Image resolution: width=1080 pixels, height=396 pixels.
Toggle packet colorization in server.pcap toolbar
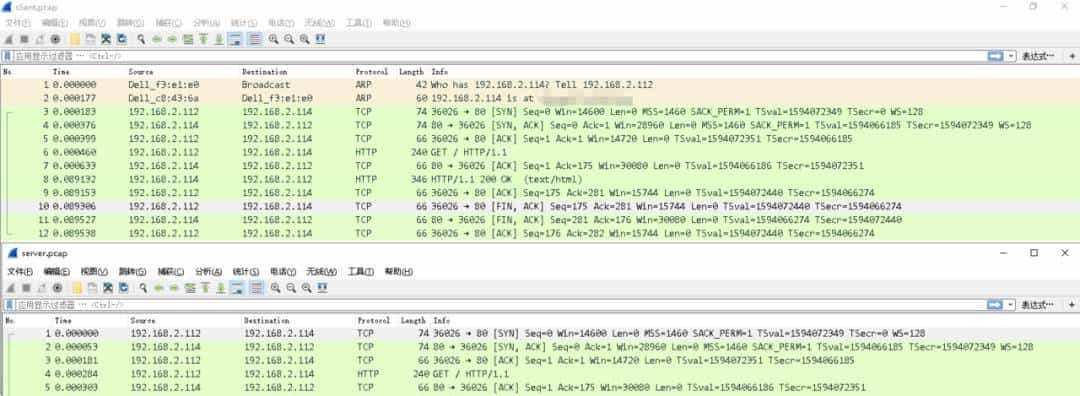click(256, 288)
